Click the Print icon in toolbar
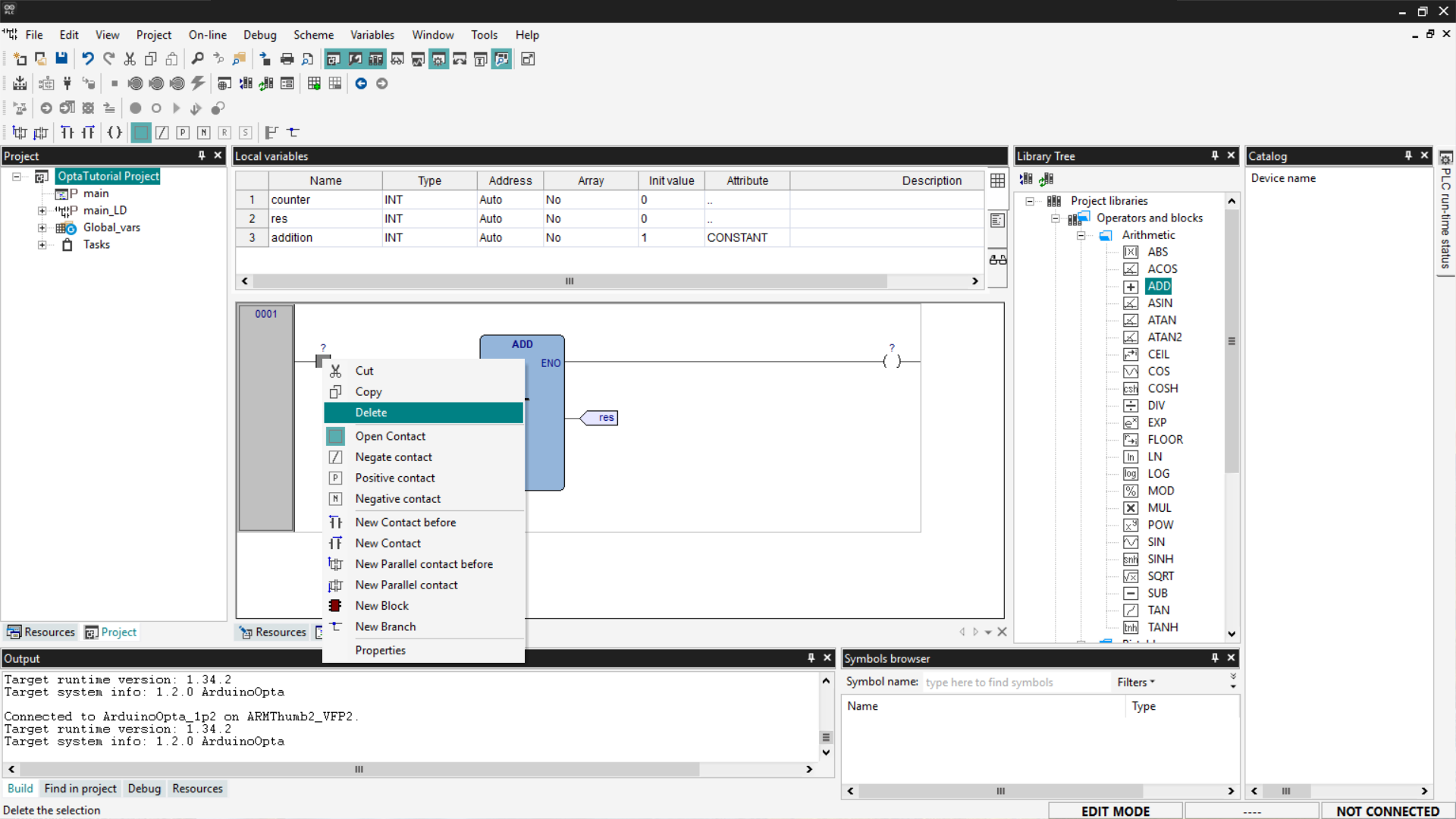1456x819 pixels. pos(287,58)
